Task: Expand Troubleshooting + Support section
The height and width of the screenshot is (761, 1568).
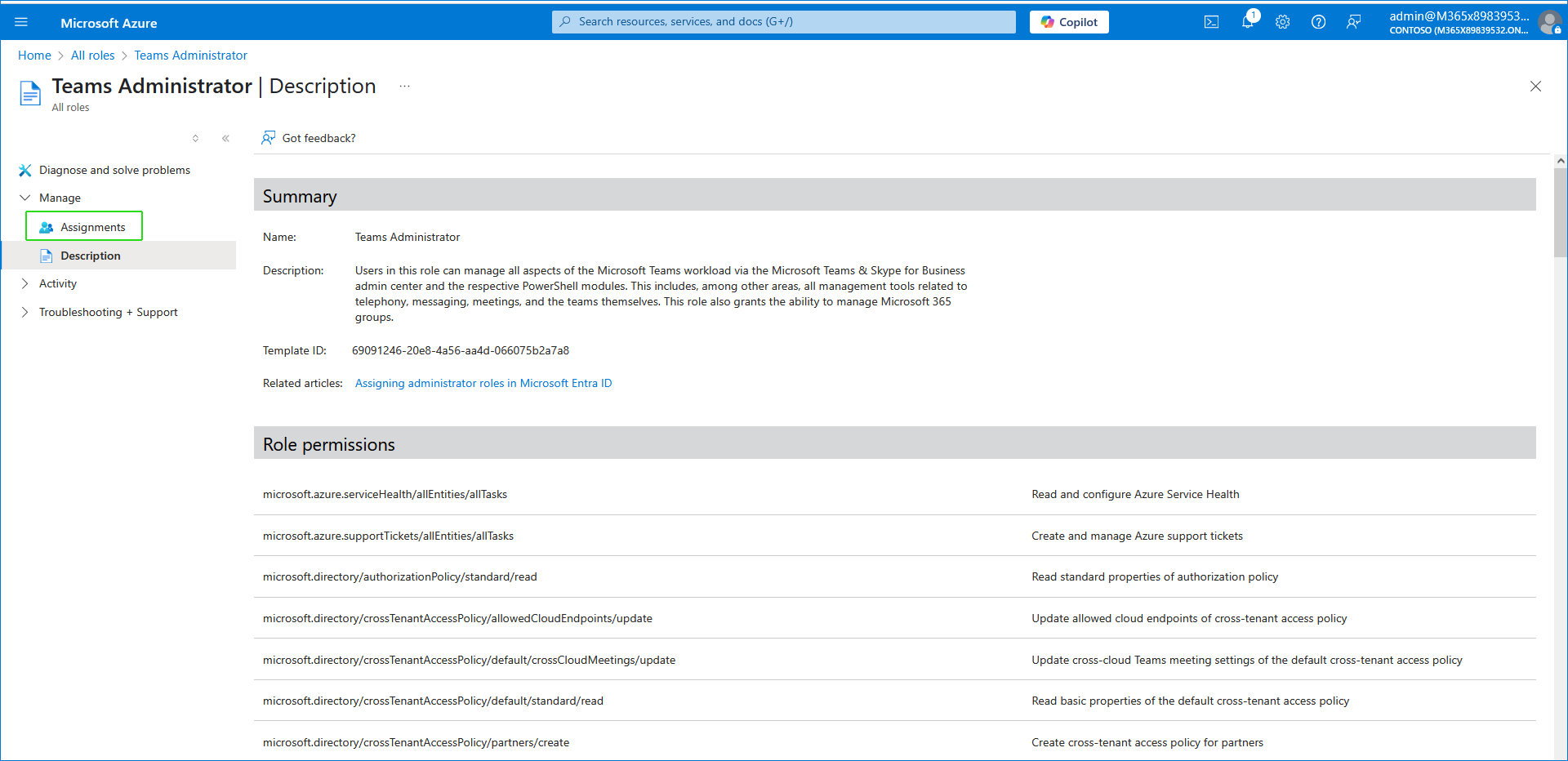Action: click(25, 312)
